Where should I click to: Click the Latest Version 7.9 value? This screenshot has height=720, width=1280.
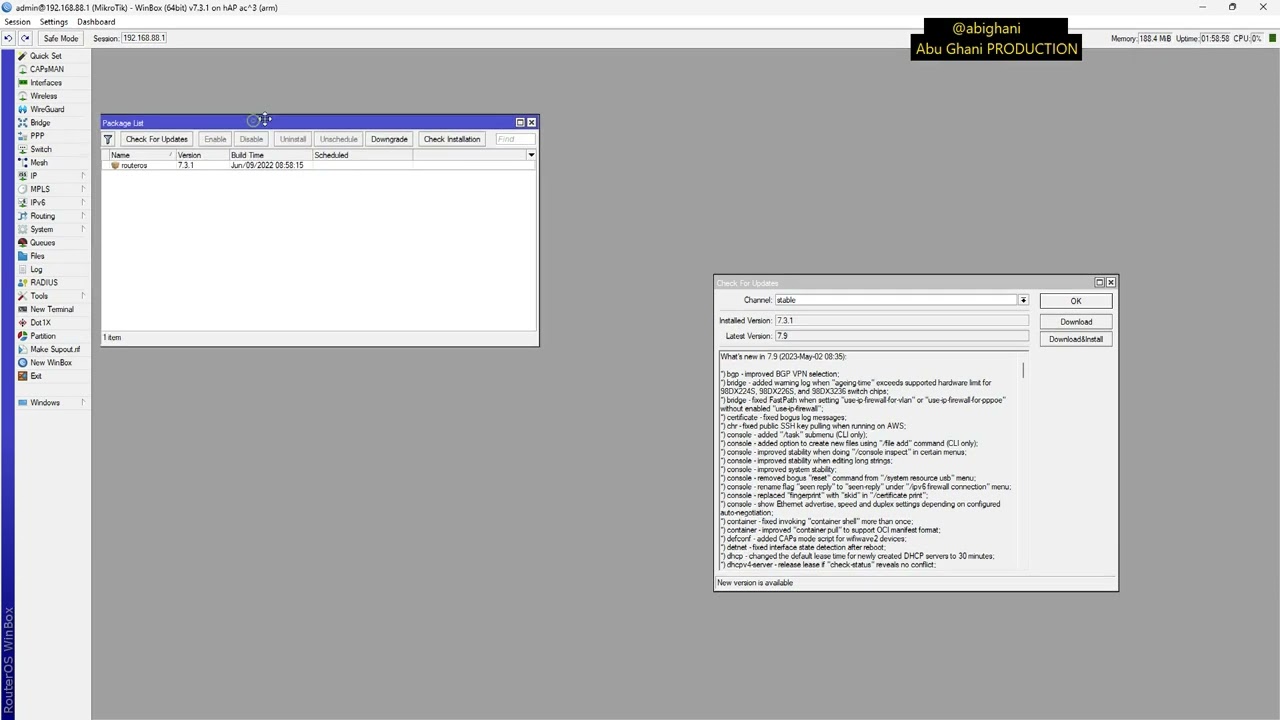pyautogui.click(x=901, y=336)
